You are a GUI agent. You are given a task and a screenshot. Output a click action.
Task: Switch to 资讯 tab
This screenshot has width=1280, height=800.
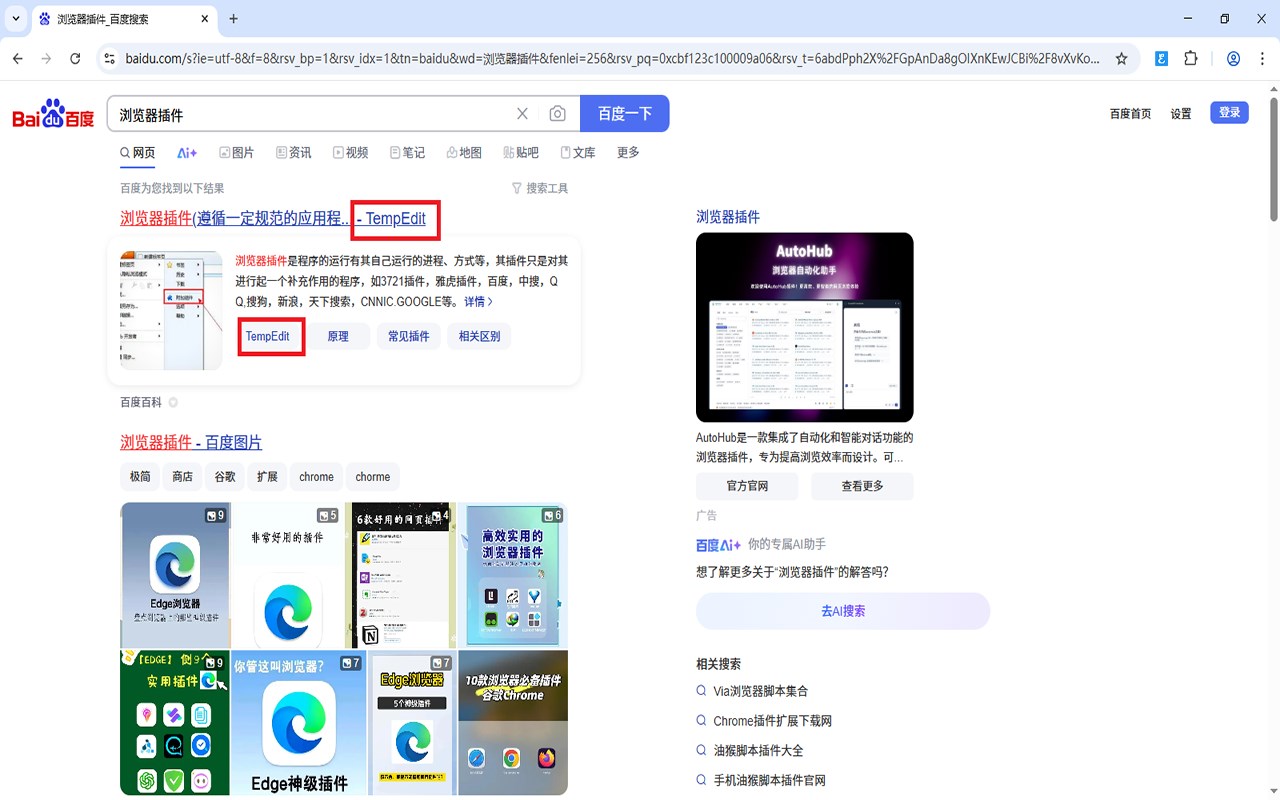(294, 153)
